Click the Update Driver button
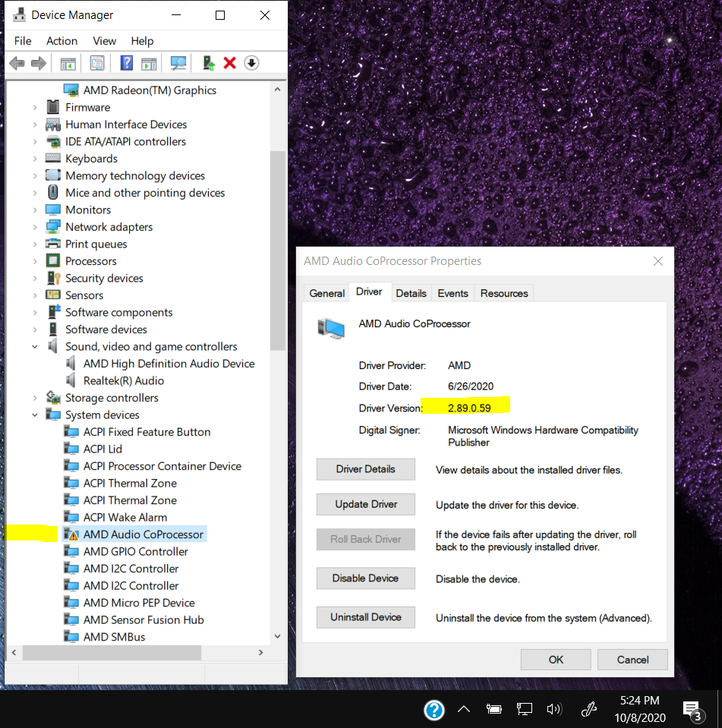This screenshot has width=722, height=728. (366, 504)
